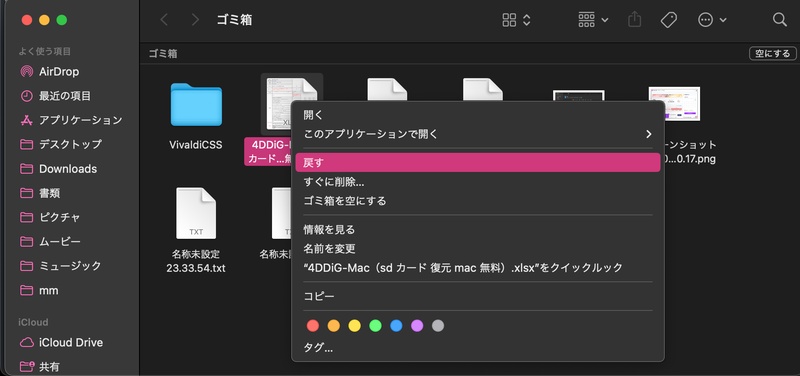Select 共有 in sidebar

pos(40,366)
